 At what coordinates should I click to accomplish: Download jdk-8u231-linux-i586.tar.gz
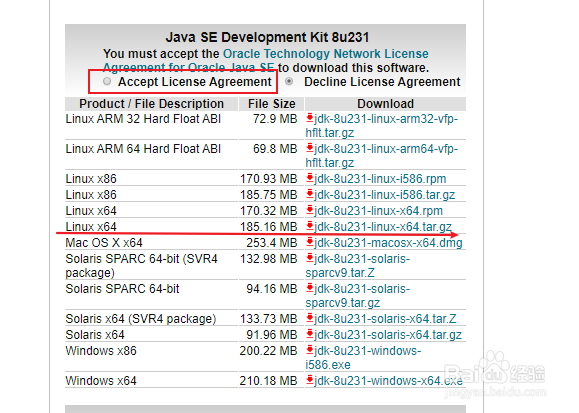pos(385,195)
